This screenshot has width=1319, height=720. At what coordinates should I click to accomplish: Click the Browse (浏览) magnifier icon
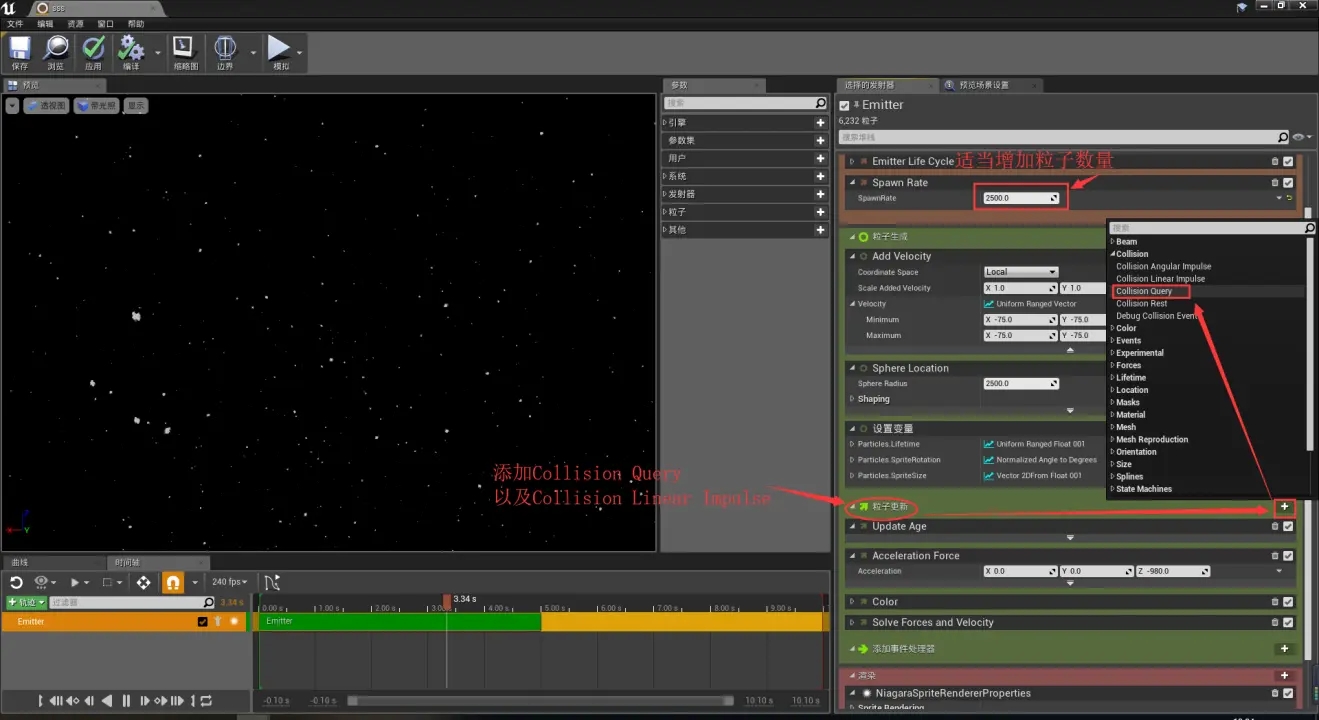[x=56, y=48]
